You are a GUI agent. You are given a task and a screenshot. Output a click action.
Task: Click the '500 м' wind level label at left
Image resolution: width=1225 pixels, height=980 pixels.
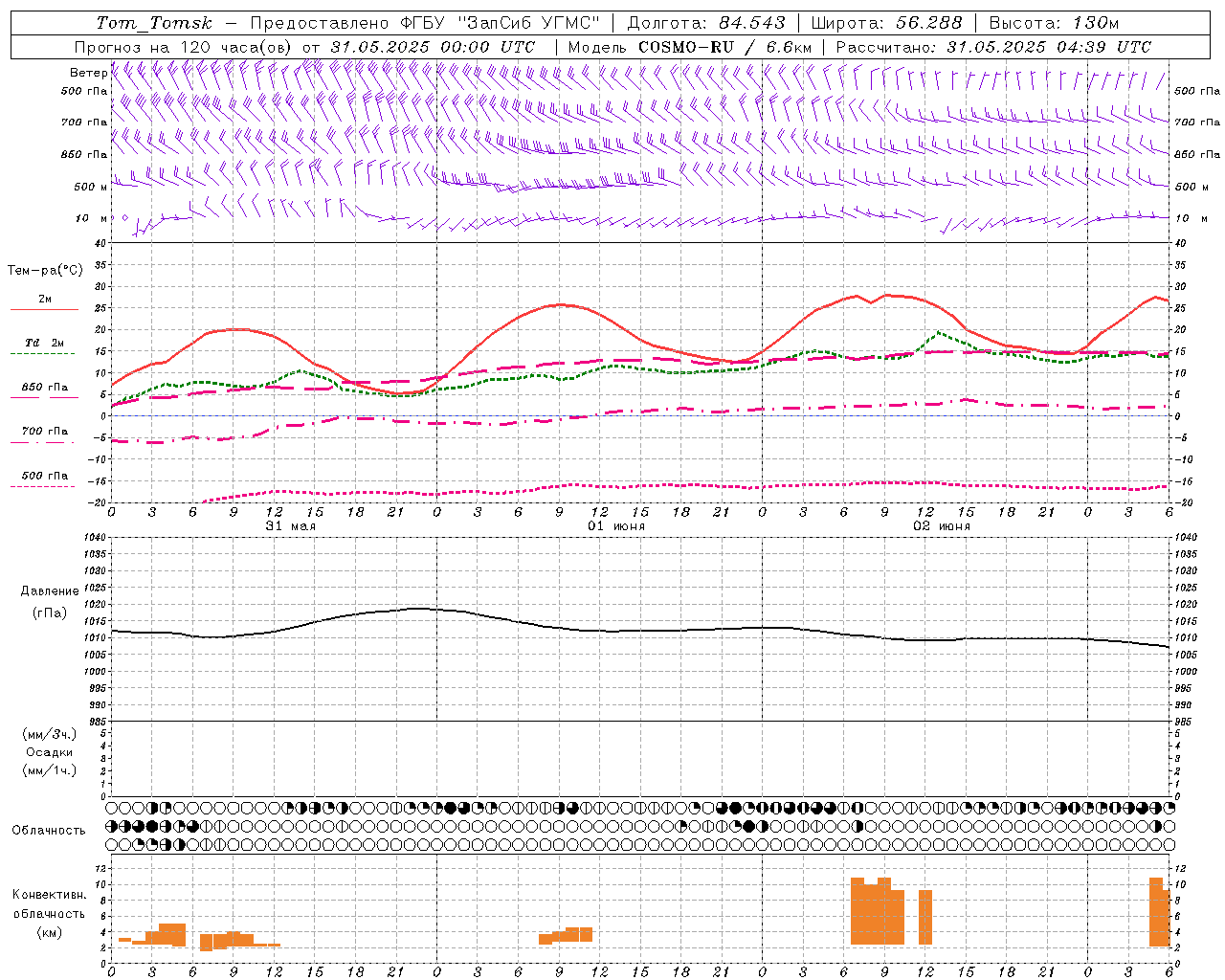[x=91, y=187]
